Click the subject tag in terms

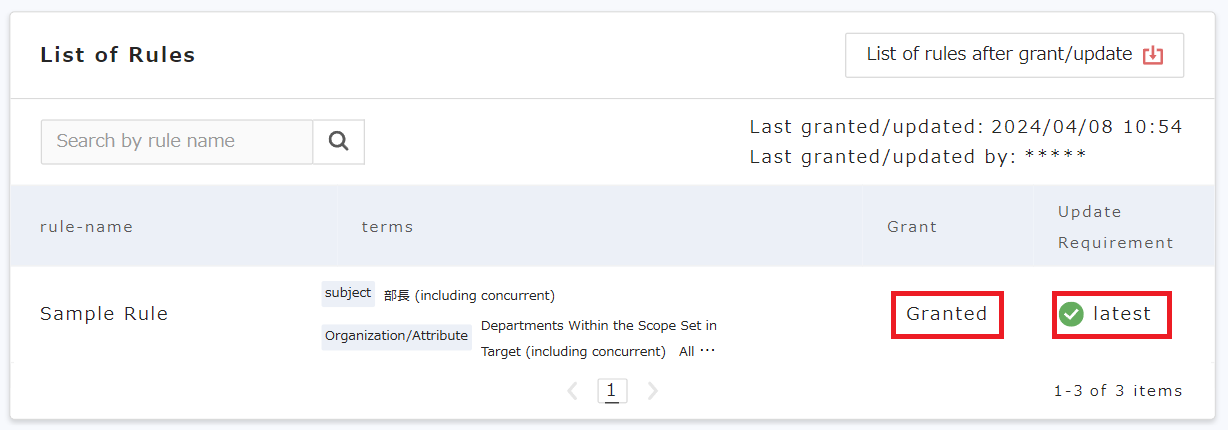click(348, 294)
